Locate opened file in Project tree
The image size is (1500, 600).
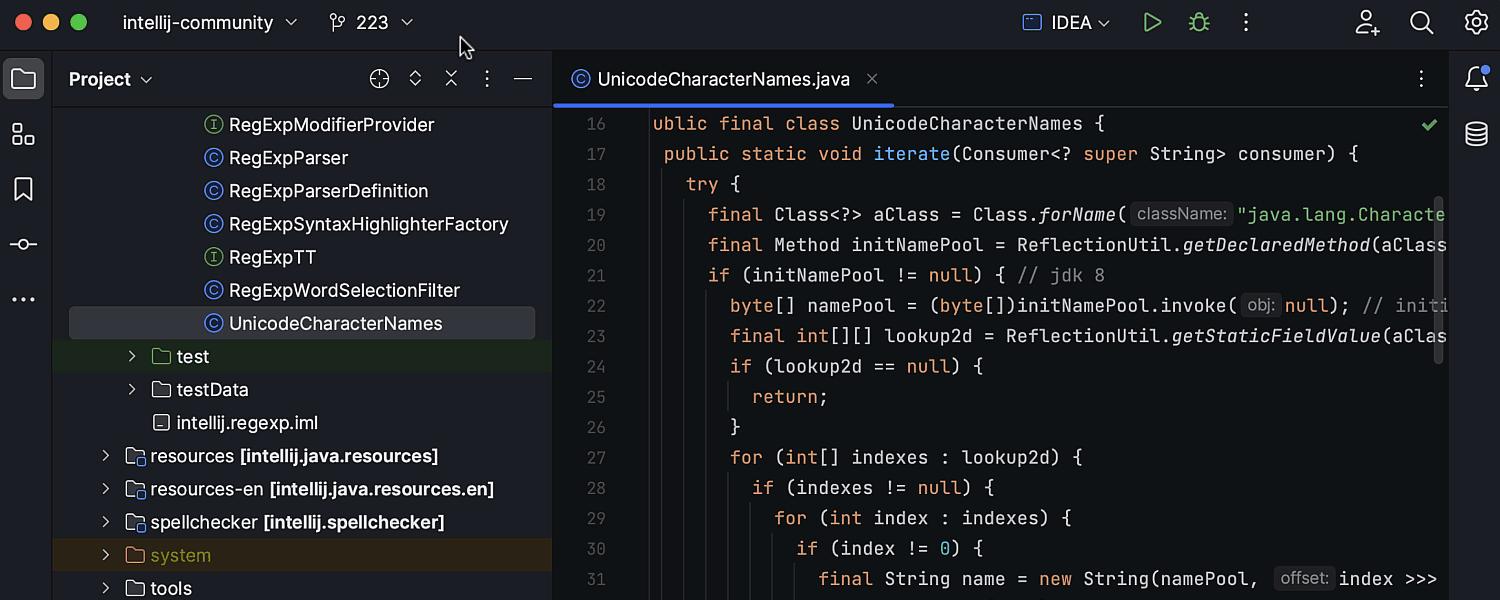click(379, 78)
